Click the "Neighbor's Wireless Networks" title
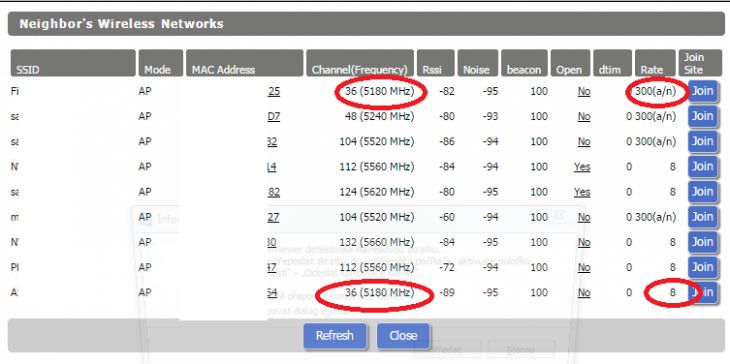Screen dimensions: 730x364 (122, 24)
